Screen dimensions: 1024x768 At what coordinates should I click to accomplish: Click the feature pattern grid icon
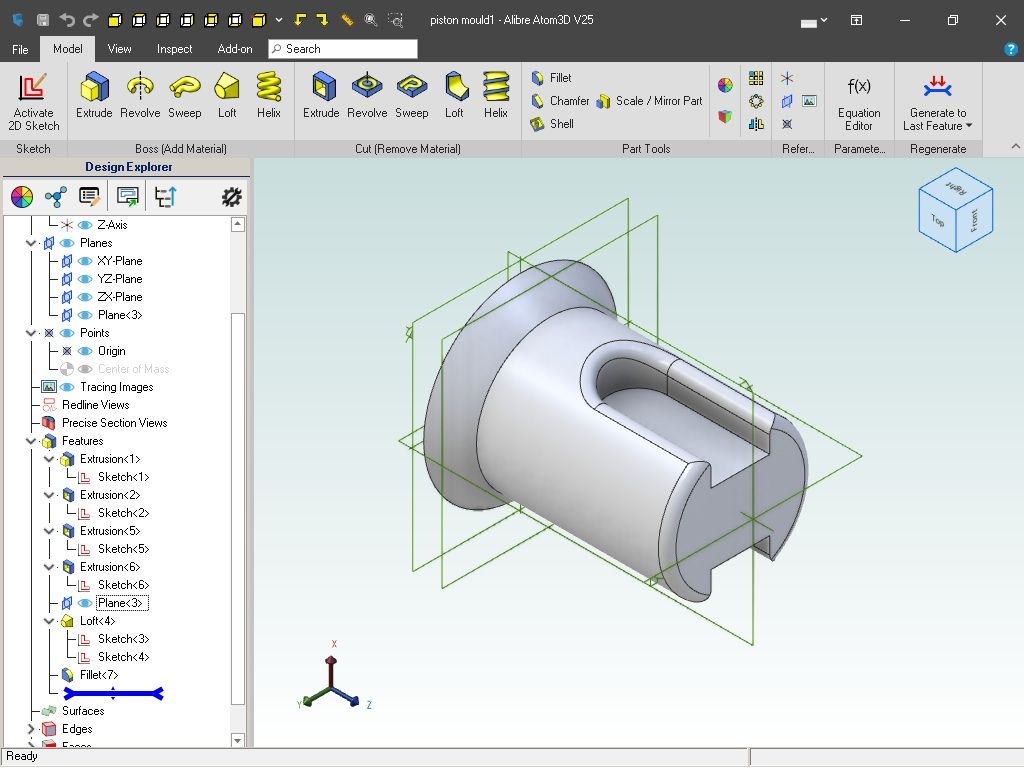click(x=756, y=78)
